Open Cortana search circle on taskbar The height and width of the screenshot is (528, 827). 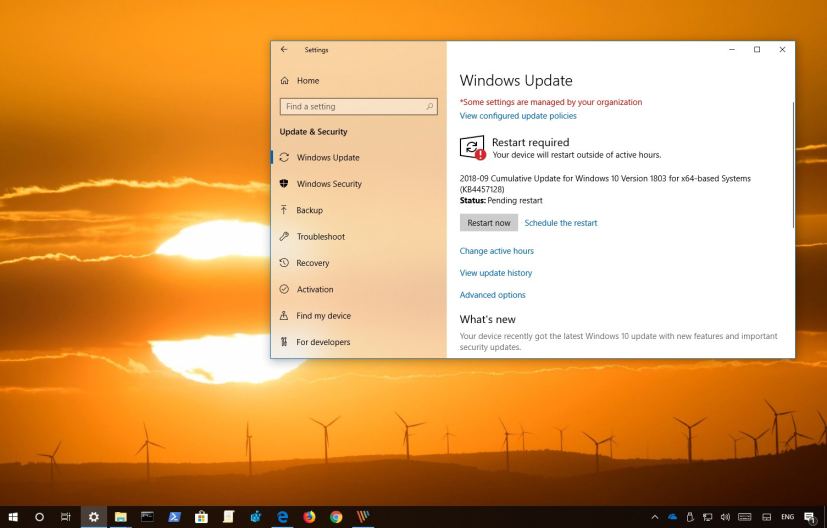tap(40, 517)
